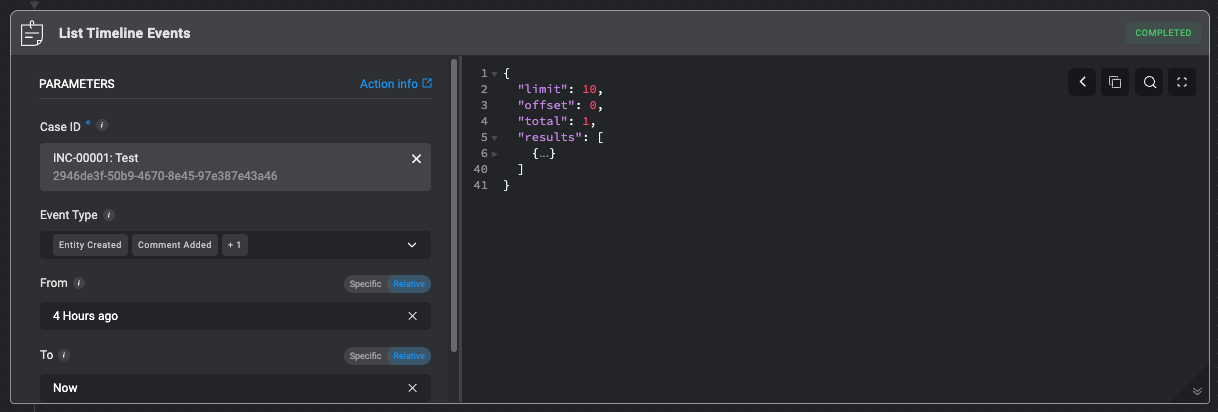1218x412 pixels.
Task: Clear the '4 Hours ago' From value
Action: 413,316
